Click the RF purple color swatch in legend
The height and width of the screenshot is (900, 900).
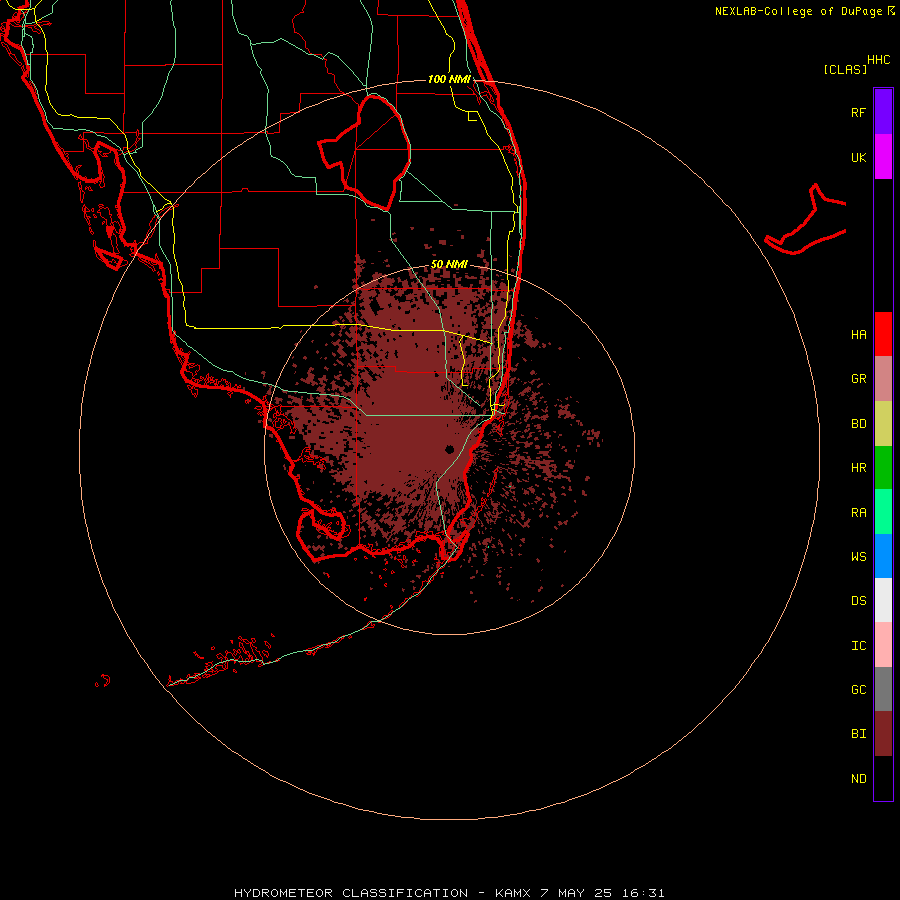[883, 112]
